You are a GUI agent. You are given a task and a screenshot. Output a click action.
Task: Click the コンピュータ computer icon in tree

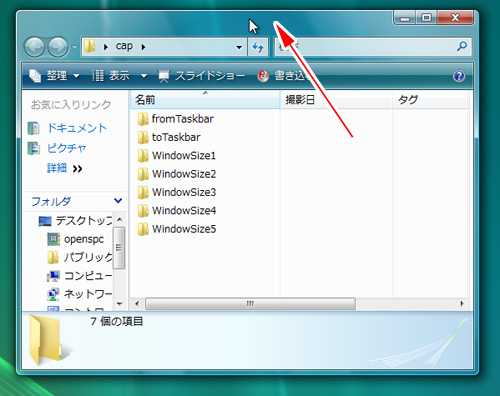pos(53,276)
